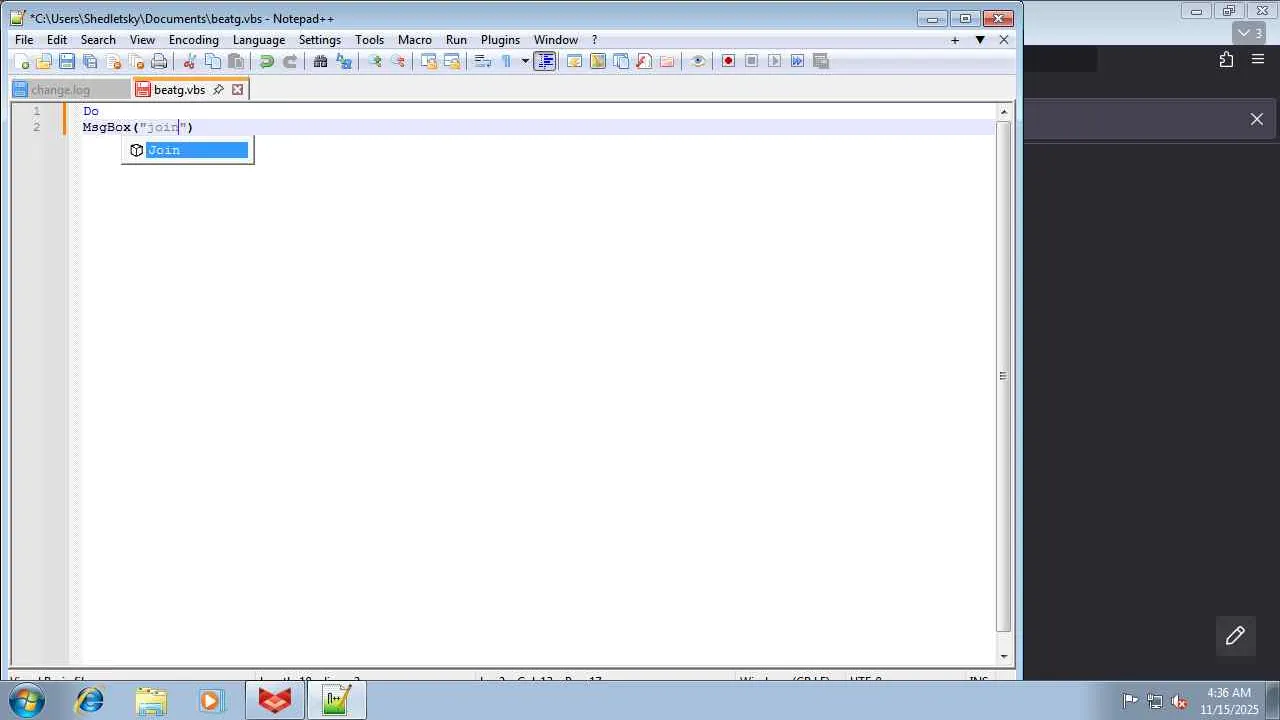Screen dimensions: 1280x720
Task: Start macro recording with red dot
Action: (x=728, y=61)
